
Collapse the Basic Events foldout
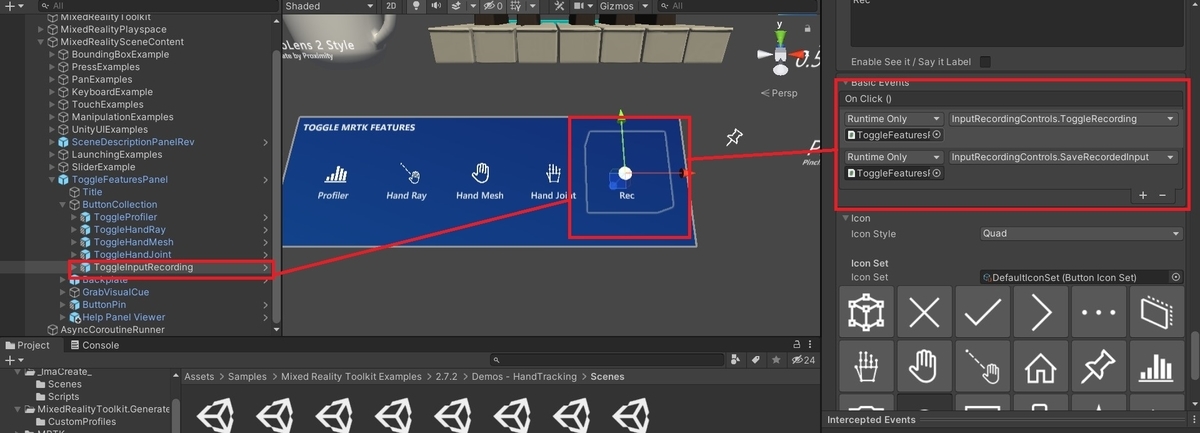click(844, 82)
